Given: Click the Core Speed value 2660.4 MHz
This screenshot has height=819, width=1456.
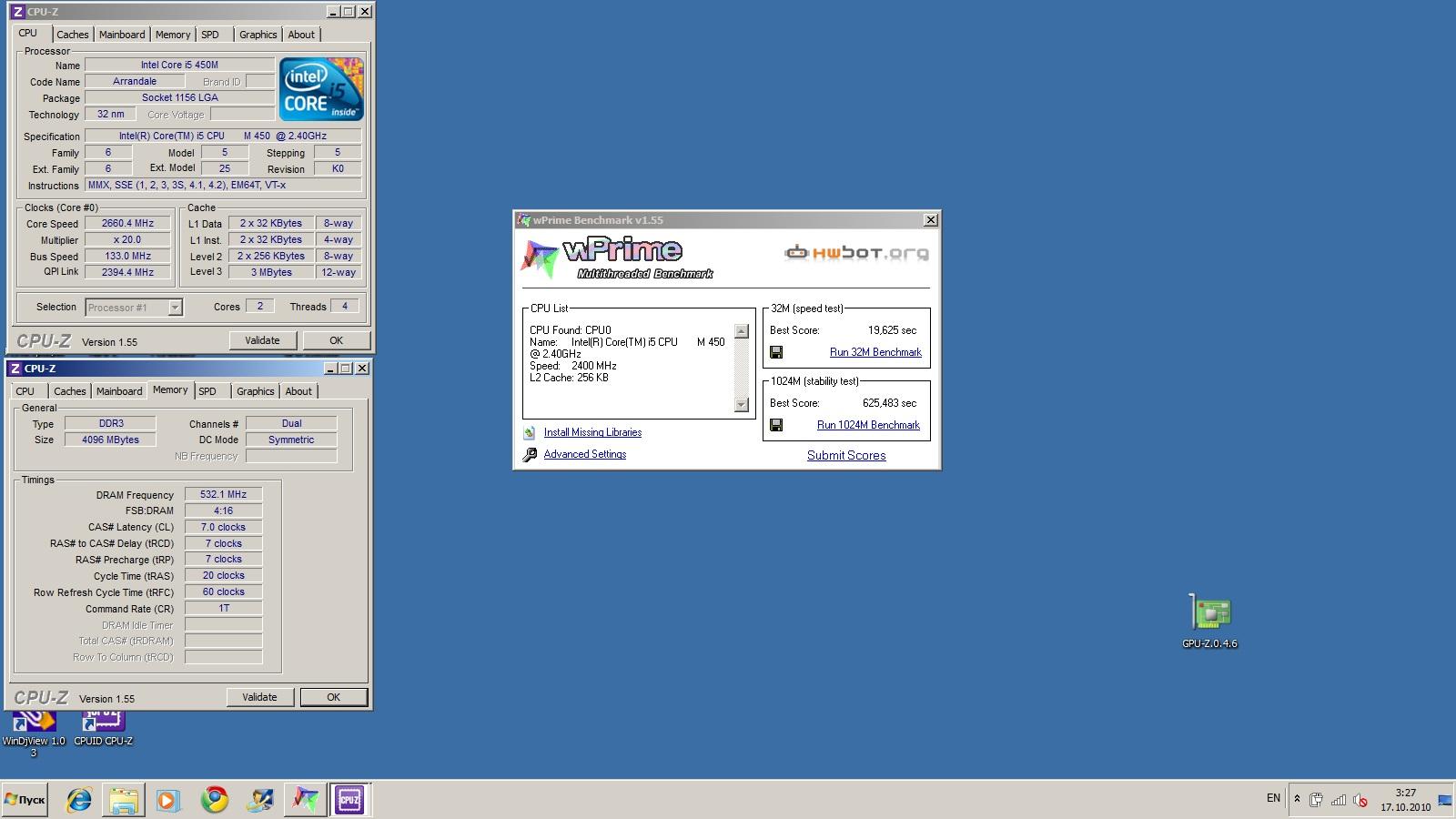Looking at the screenshot, I should [x=127, y=223].
